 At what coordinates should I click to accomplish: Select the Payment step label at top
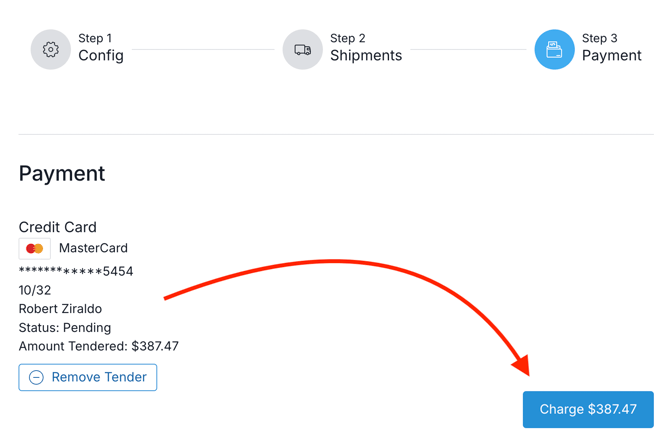[611, 56]
